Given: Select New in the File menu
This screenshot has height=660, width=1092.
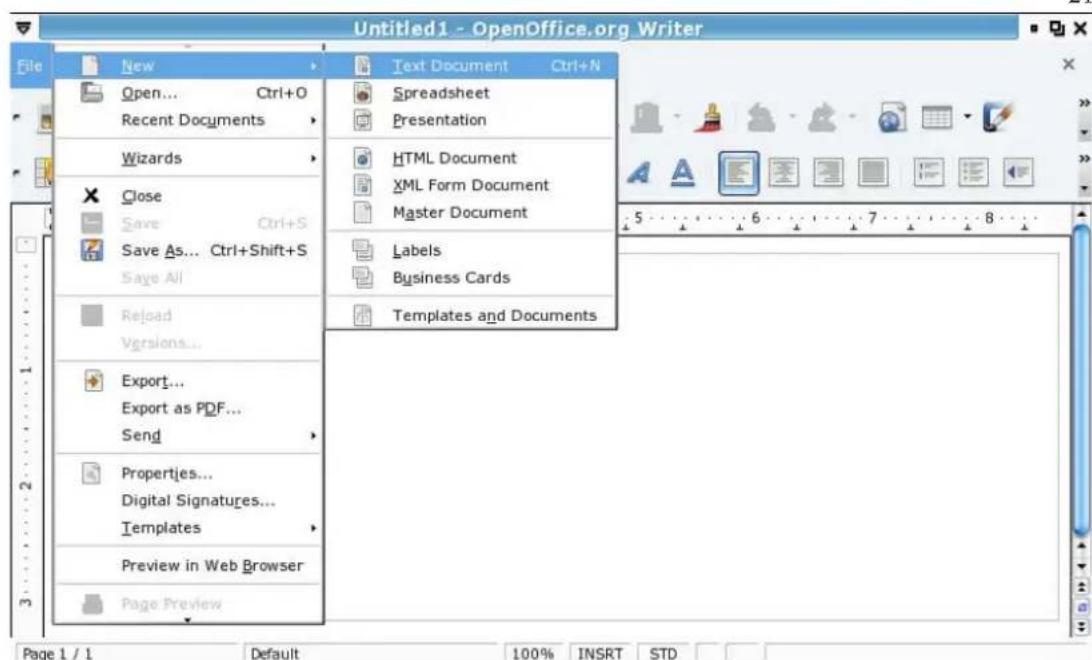Looking at the screenshot, I should pyautogui.click(x=189, y=66).
